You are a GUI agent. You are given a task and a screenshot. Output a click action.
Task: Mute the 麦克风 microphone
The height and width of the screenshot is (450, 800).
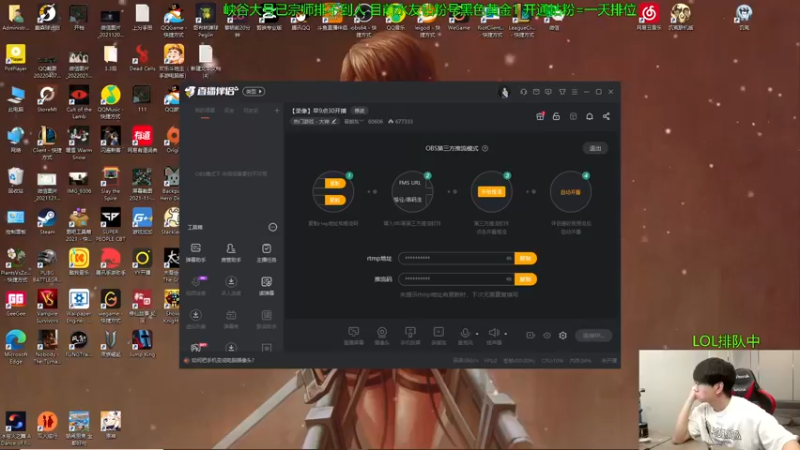[x=465, y=336]
